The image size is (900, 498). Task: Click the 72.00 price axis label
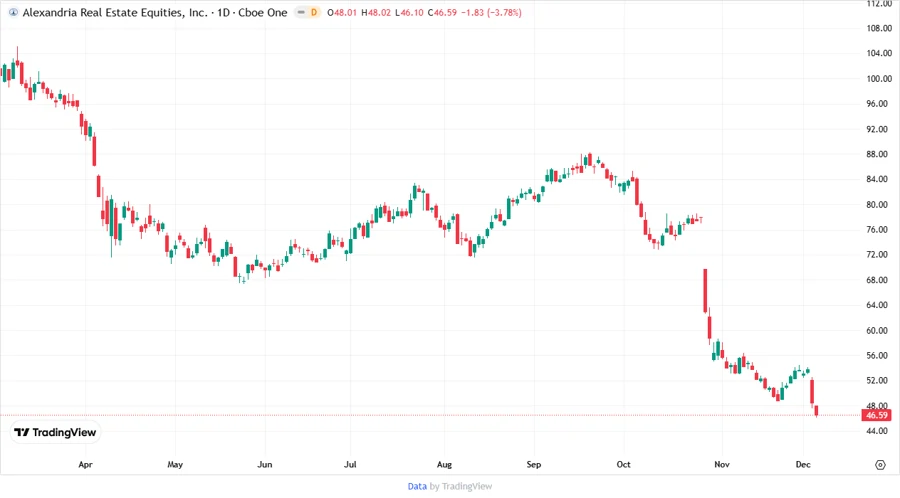point(877,255)
